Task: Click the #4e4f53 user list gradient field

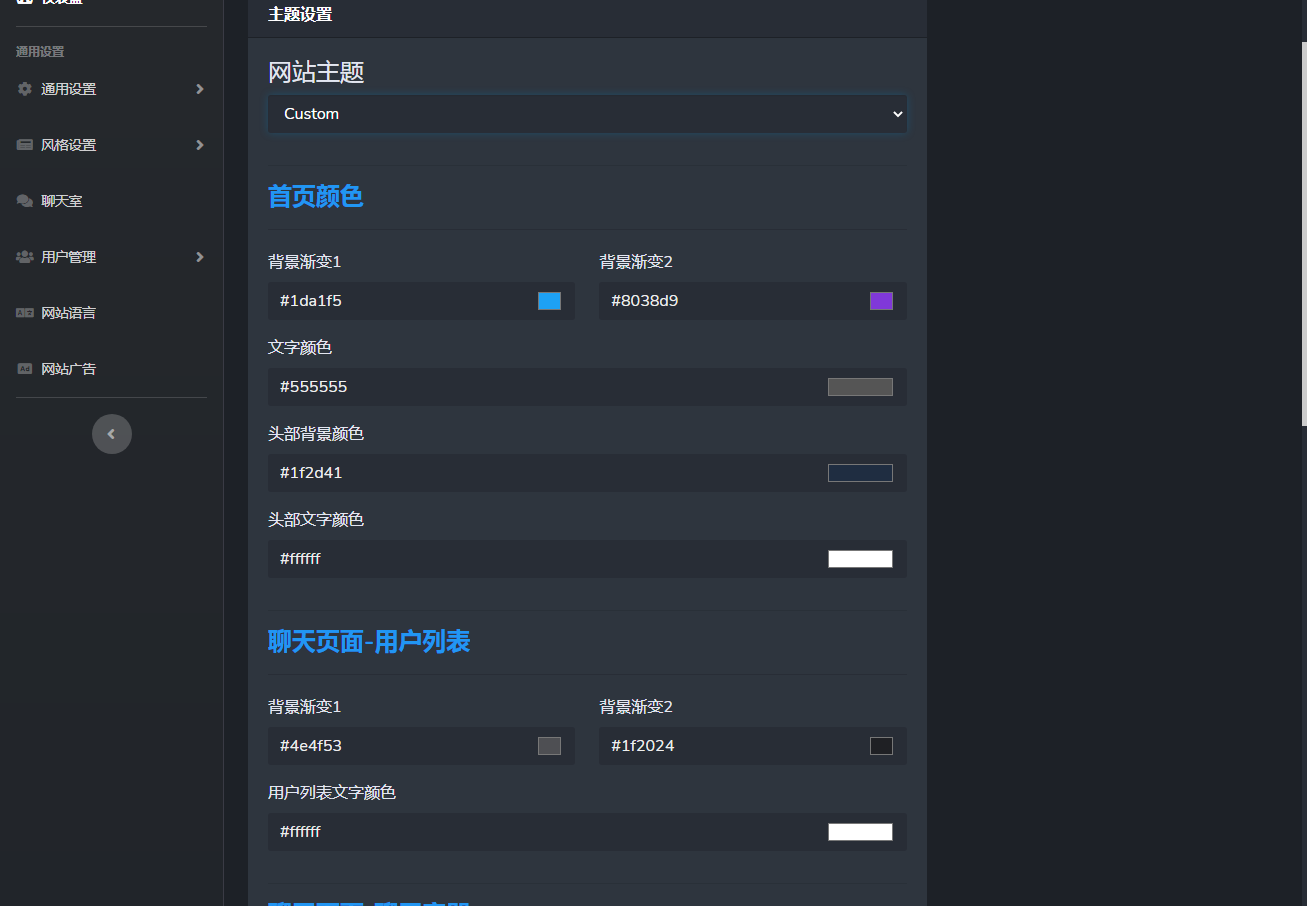Action: point(400,746)
